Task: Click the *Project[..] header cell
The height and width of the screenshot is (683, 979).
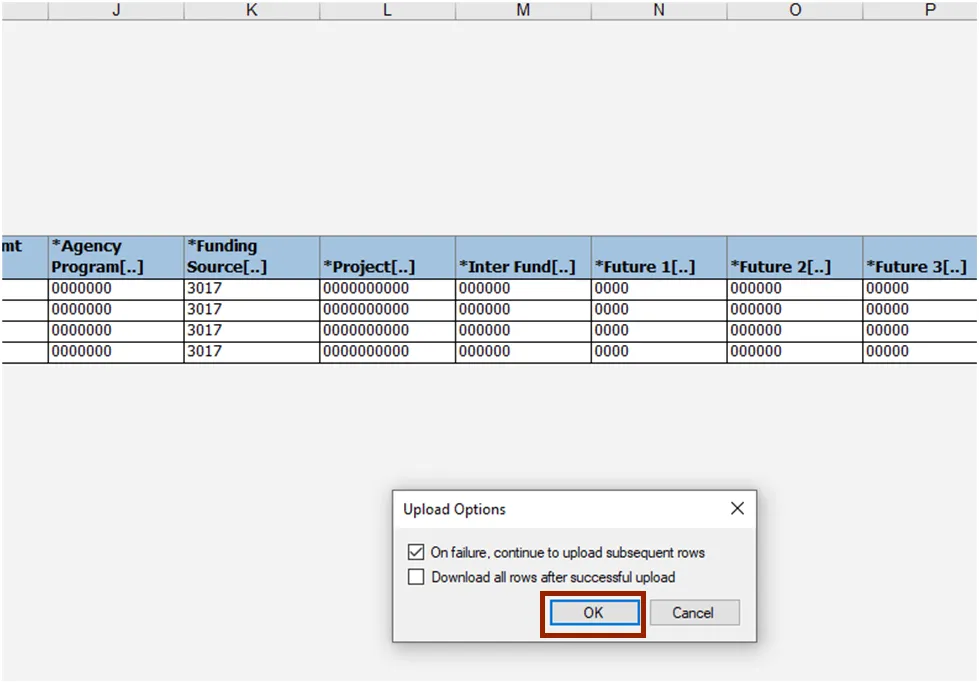Action: 387,257
